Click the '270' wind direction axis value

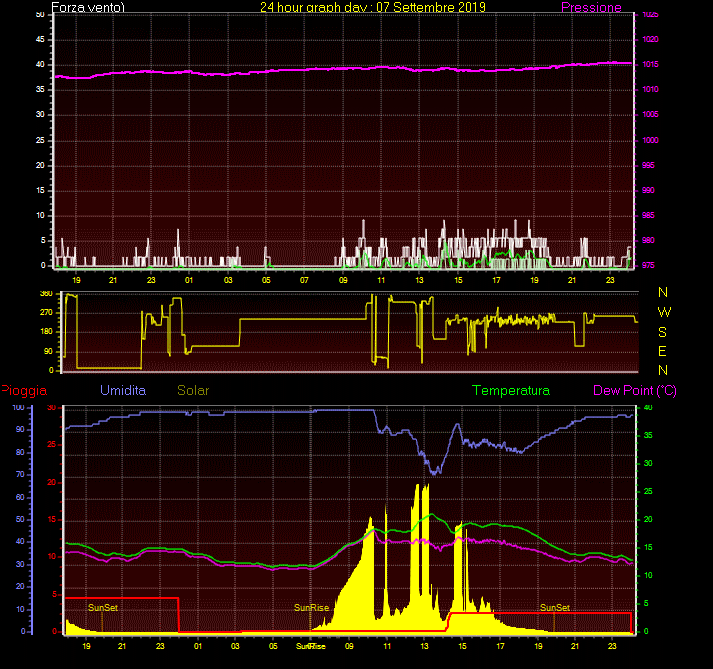(x=46, y=312)
